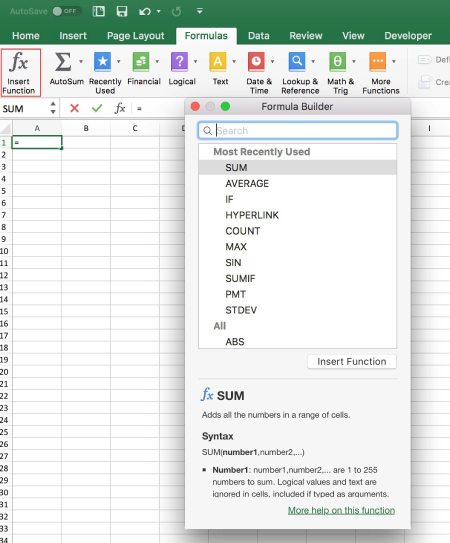Click the Formula Builder search field
450x543 pixels.
tap(298, 131)
